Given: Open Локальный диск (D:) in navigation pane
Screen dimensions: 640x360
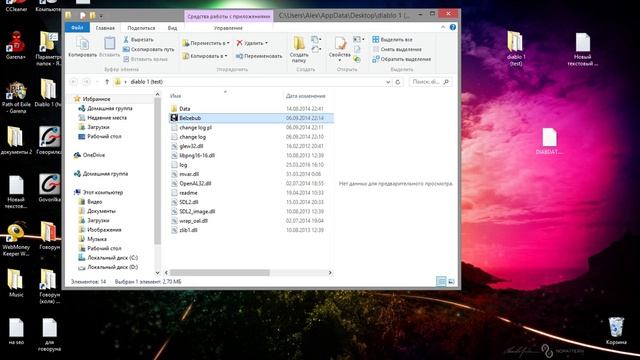Looking at the screenshot, I should tap(108, 267).
